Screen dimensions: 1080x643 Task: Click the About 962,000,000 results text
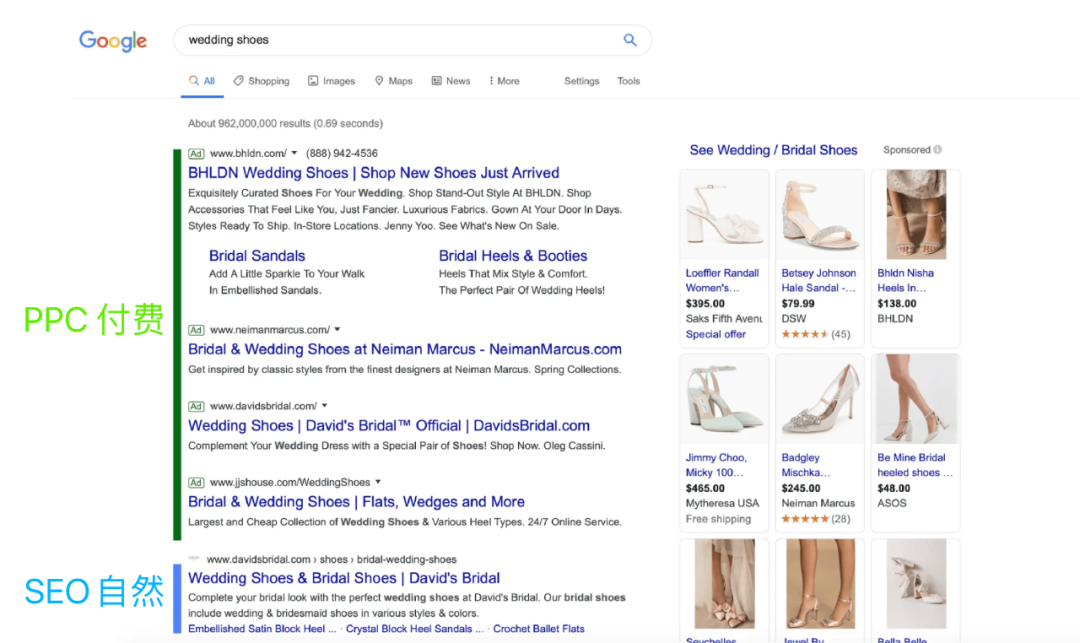(285, 123)
